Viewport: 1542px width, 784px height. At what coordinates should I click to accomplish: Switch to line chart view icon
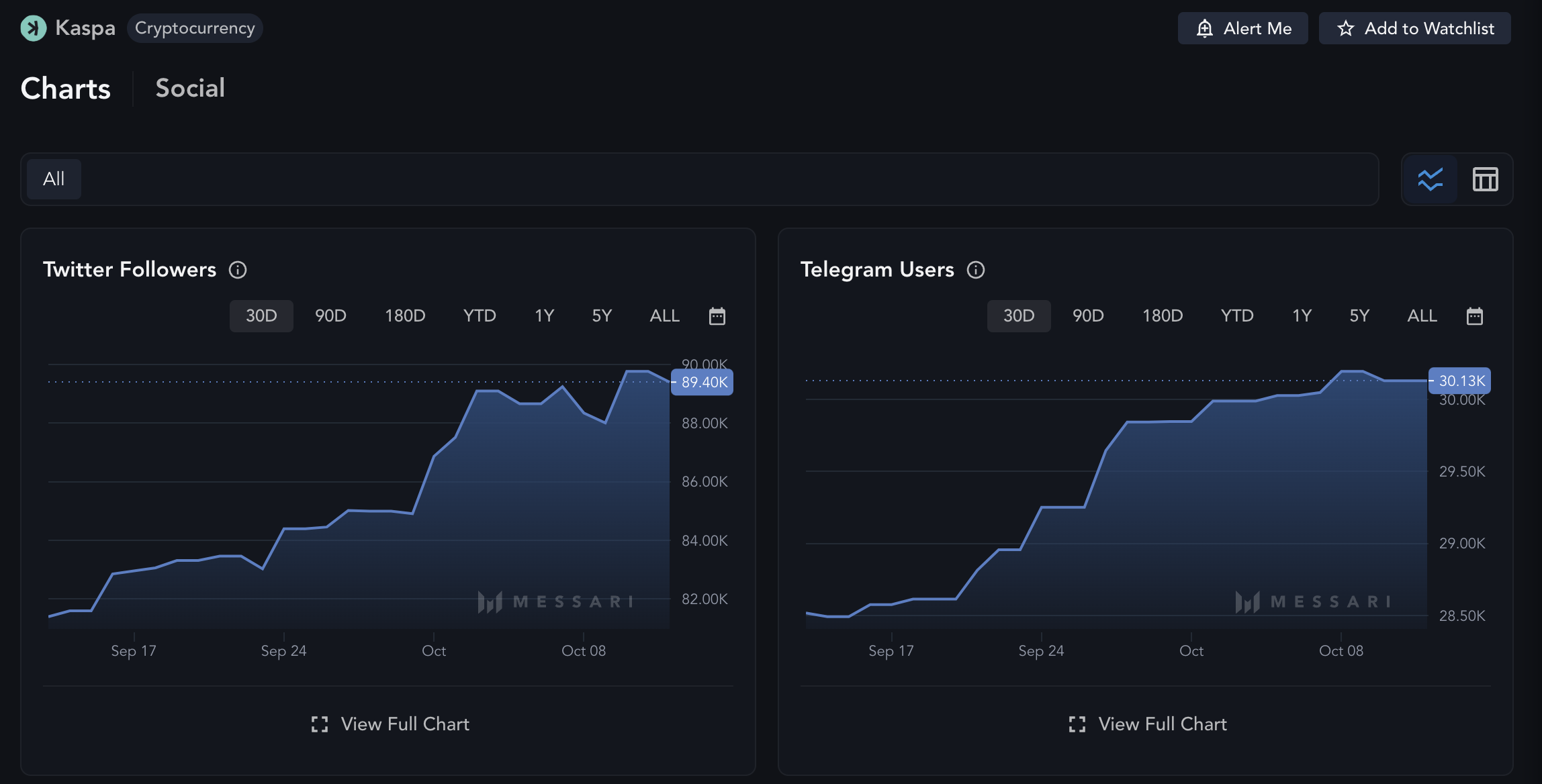click(x=1430, y=179)
